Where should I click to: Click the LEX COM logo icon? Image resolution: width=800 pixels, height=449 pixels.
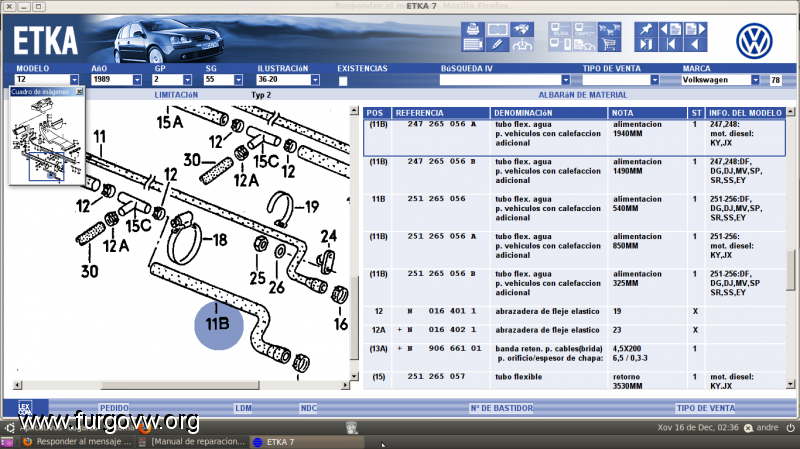[x=25, y=408]
